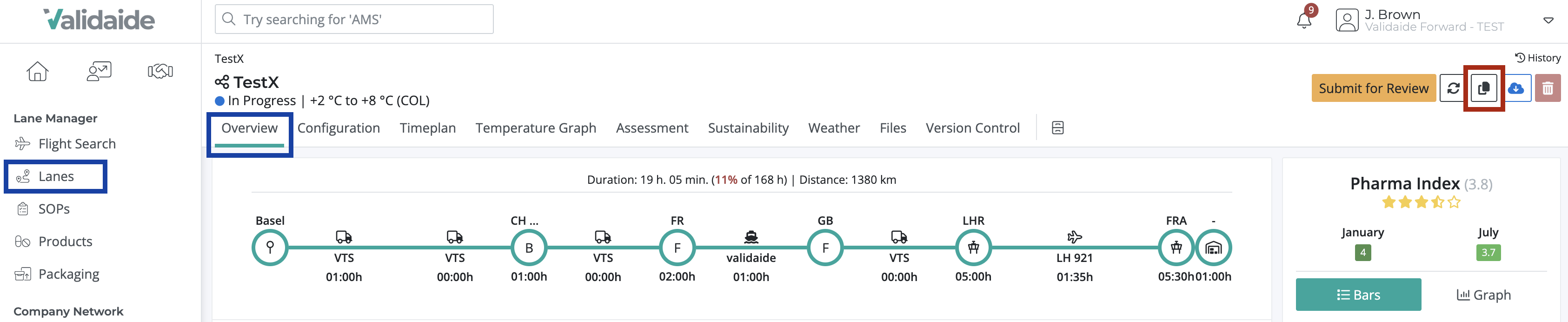Select the LHR airport node
The width and height of the screenshot is (1568, 322).
[x=973, y=248]
